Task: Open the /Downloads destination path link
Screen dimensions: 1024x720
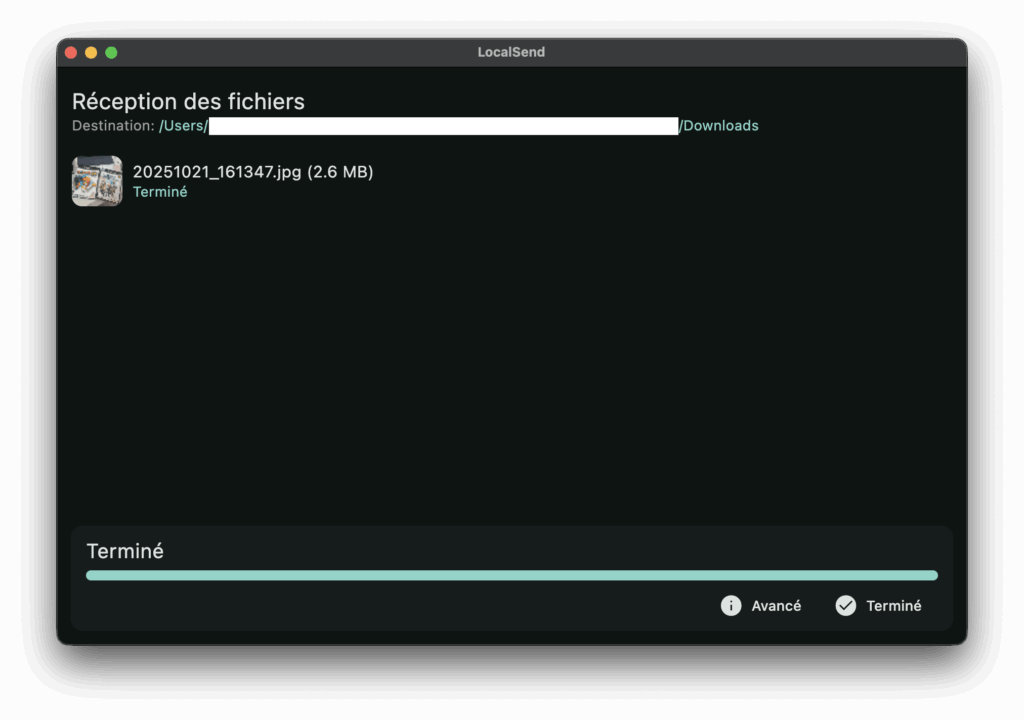Action: 719,126
